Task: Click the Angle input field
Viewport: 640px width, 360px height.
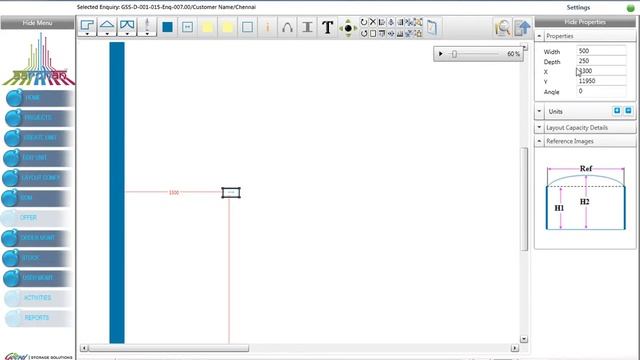Action: coord(601,91)
